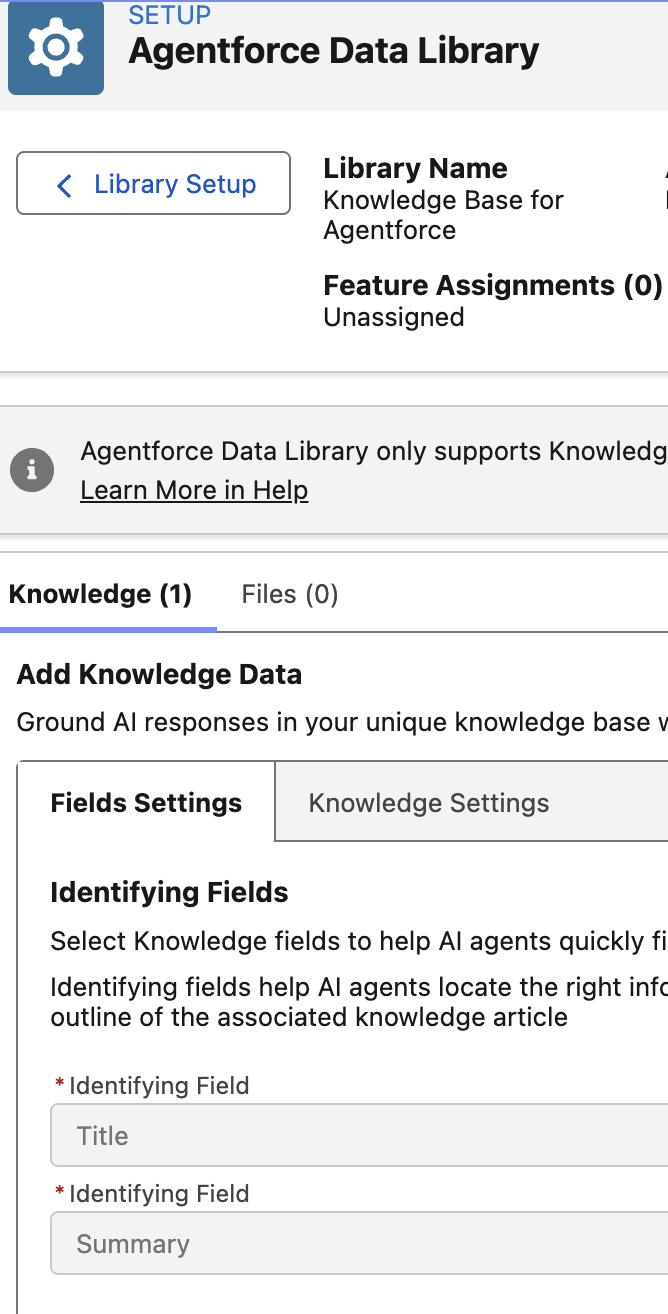Image resolution: width=668 pixels, height=1314 pixels.
Task: Open the Knowledge Settings tab
Action: pos(430,802)
